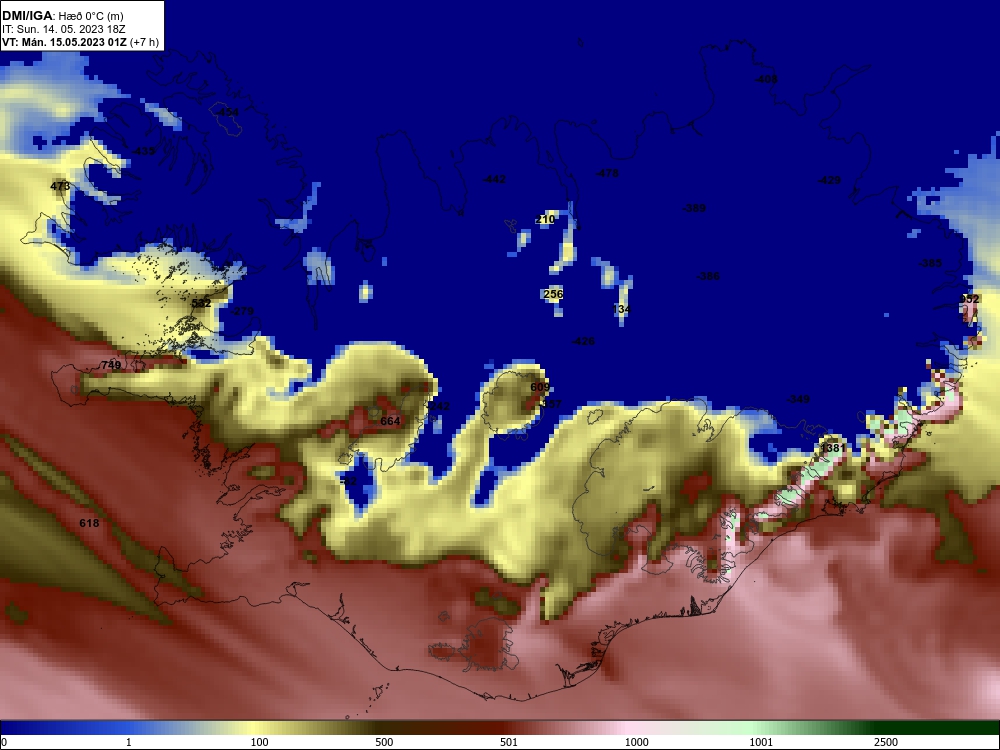
Task: Click the header title 'DMI/IGA: Hæð 0°C (m)'
Action: coord(62,15)
